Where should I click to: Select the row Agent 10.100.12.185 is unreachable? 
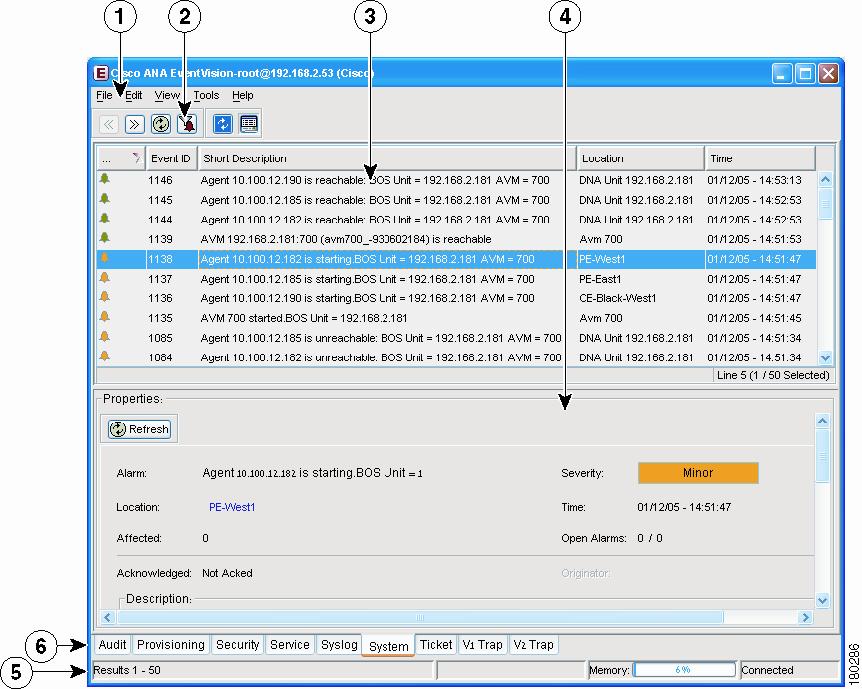click(x=456, y=338)
